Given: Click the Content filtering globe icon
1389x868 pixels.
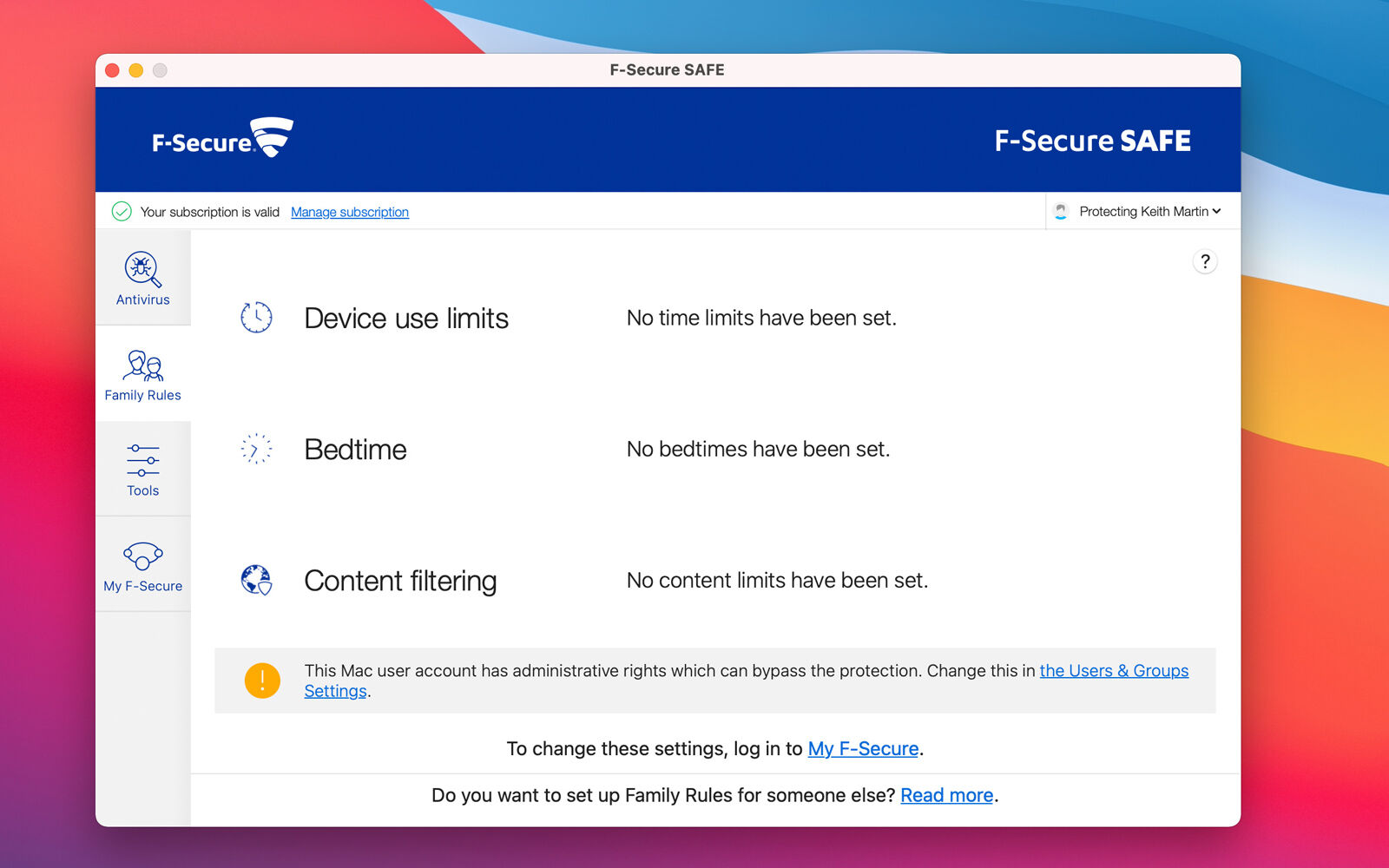Looking at the screenshot, I should click(x=256, y=580).
